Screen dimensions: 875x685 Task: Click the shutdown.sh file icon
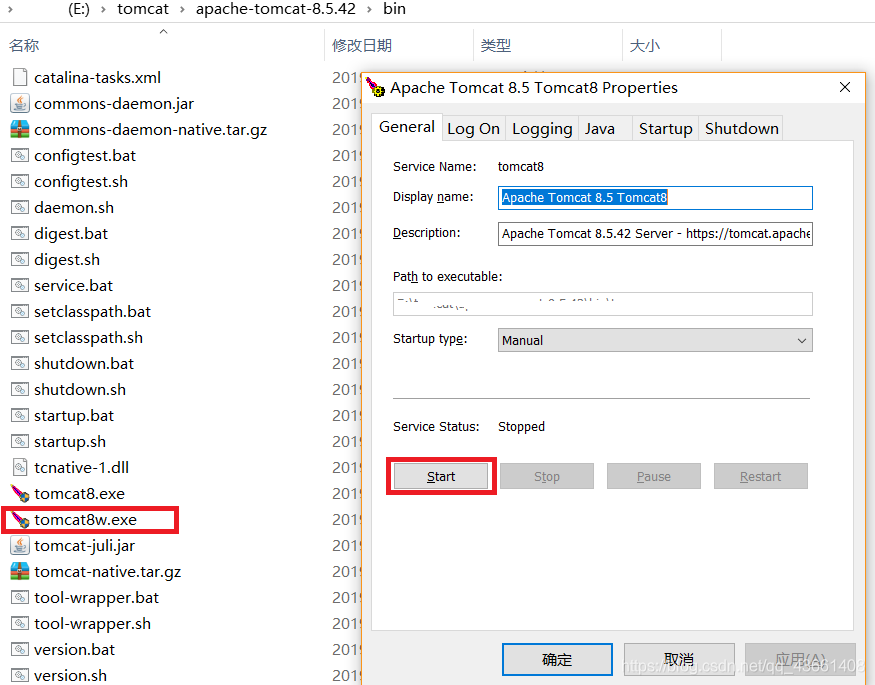click(x=20, y=389)
